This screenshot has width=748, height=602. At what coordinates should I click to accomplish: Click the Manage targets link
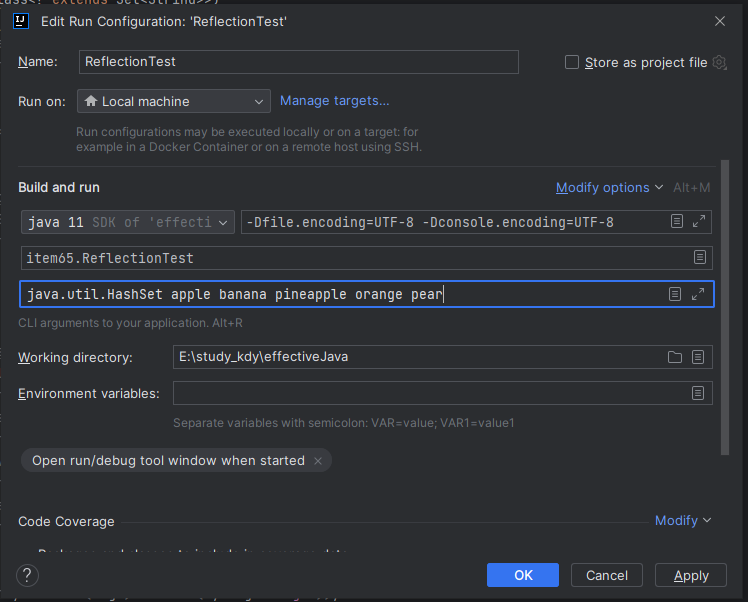[x=334, y=101]
